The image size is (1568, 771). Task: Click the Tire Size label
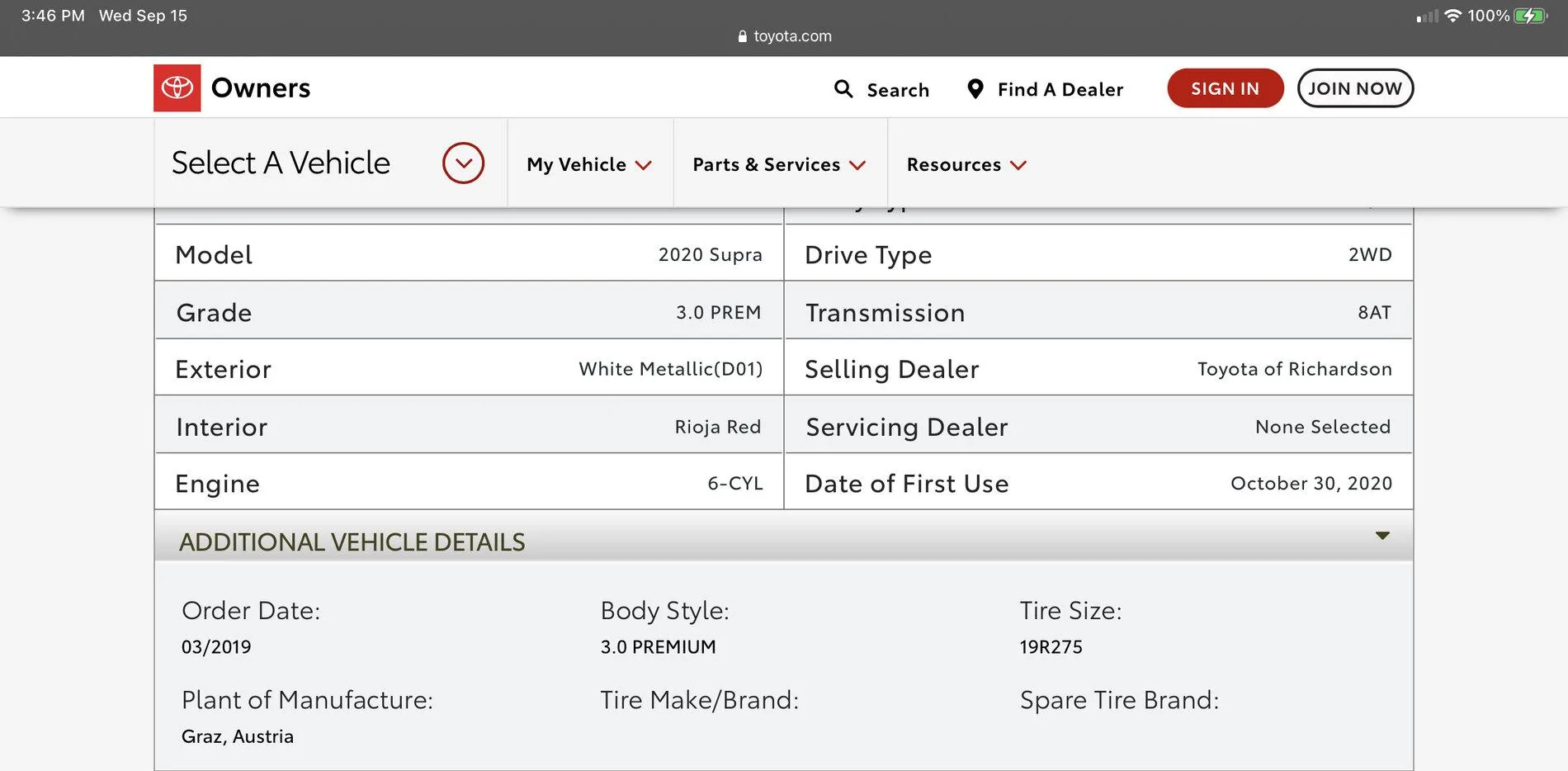point(1071,610)
